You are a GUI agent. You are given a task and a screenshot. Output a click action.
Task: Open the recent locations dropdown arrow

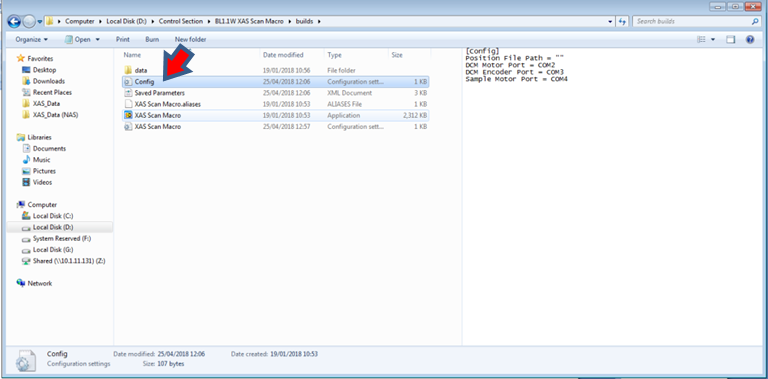pyautogui.click(x=40, y=22)
